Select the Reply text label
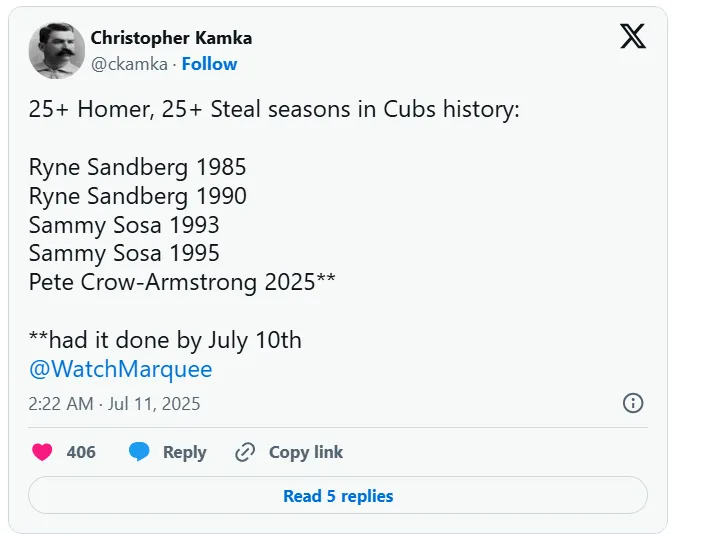The width and height of the screenshot is (714, 534). click(185, 453)
